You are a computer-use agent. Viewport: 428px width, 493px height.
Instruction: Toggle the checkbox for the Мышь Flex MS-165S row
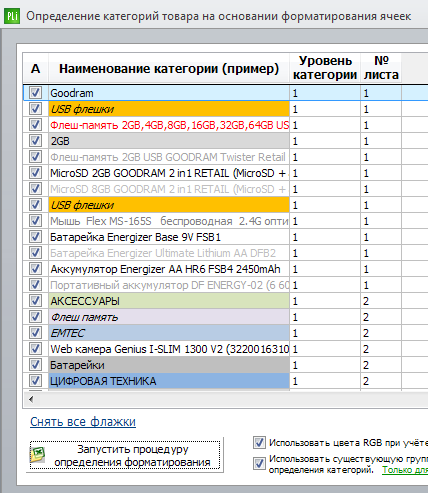pos(35,221)
